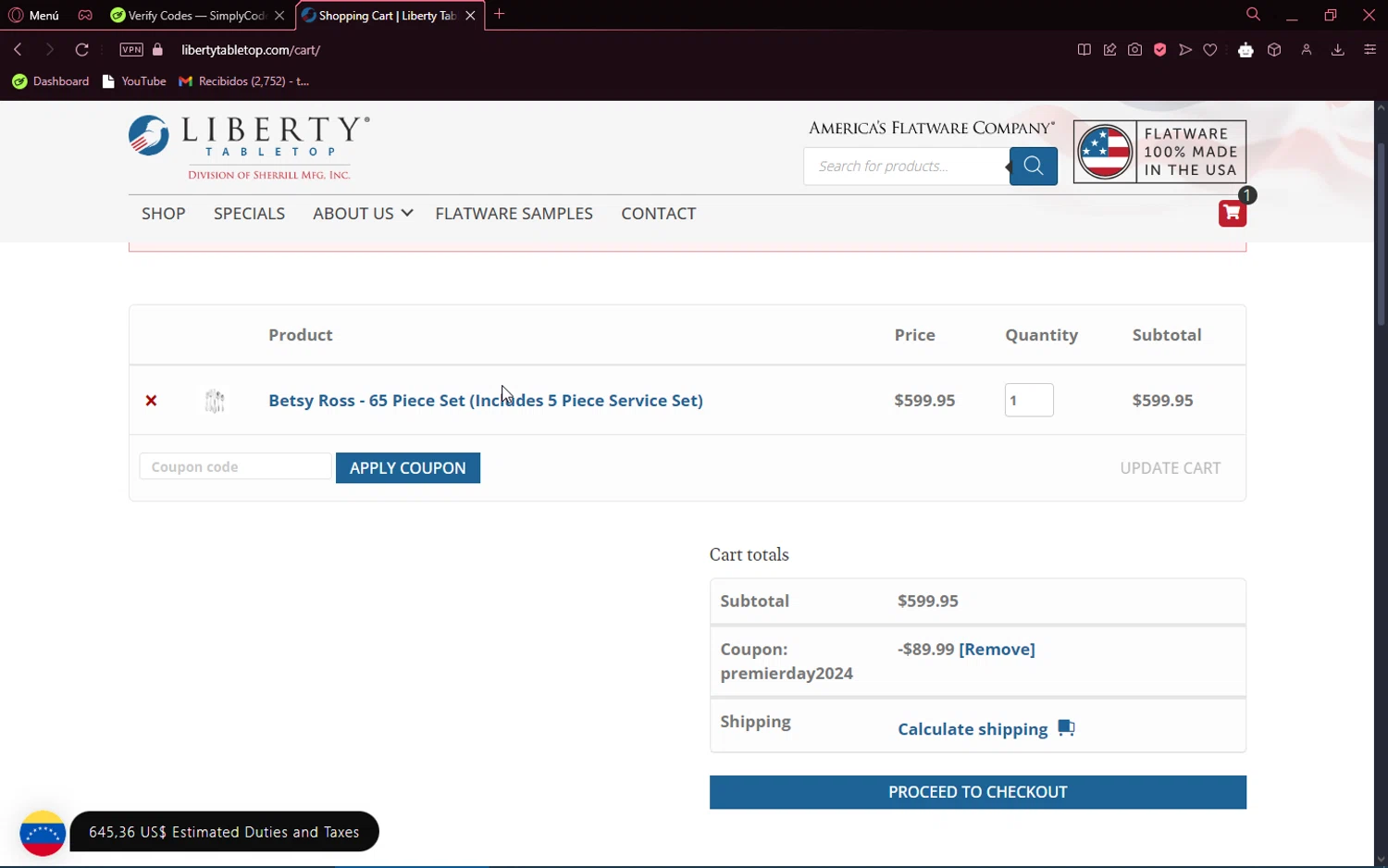Add page to bookmarks heart icon
1388x868 pixels.
(x=1210, y=50)
